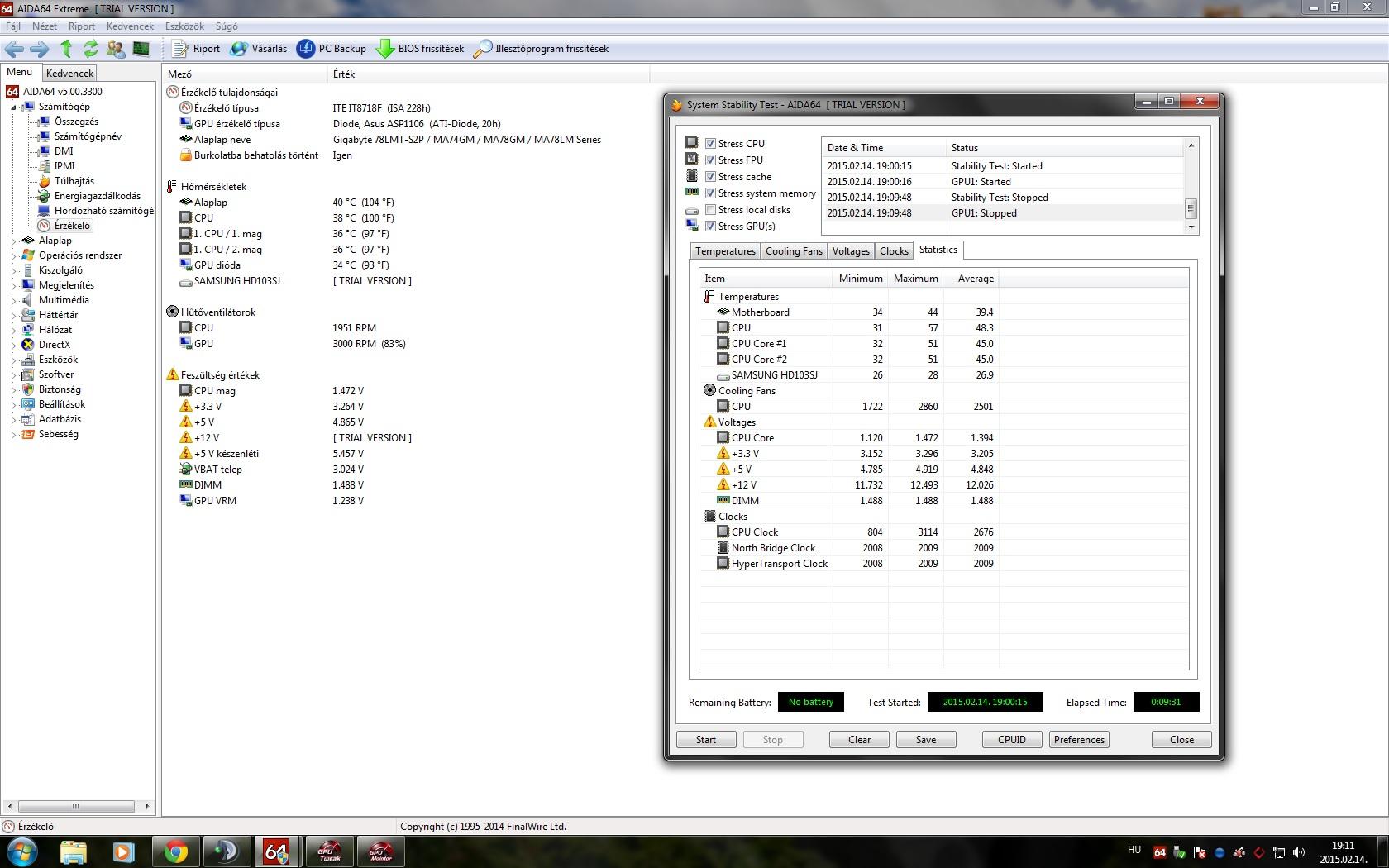The height and width of the screenshot is (868, 1389).
Task: Click the Close button in stability test
Action: (1181, 740)
